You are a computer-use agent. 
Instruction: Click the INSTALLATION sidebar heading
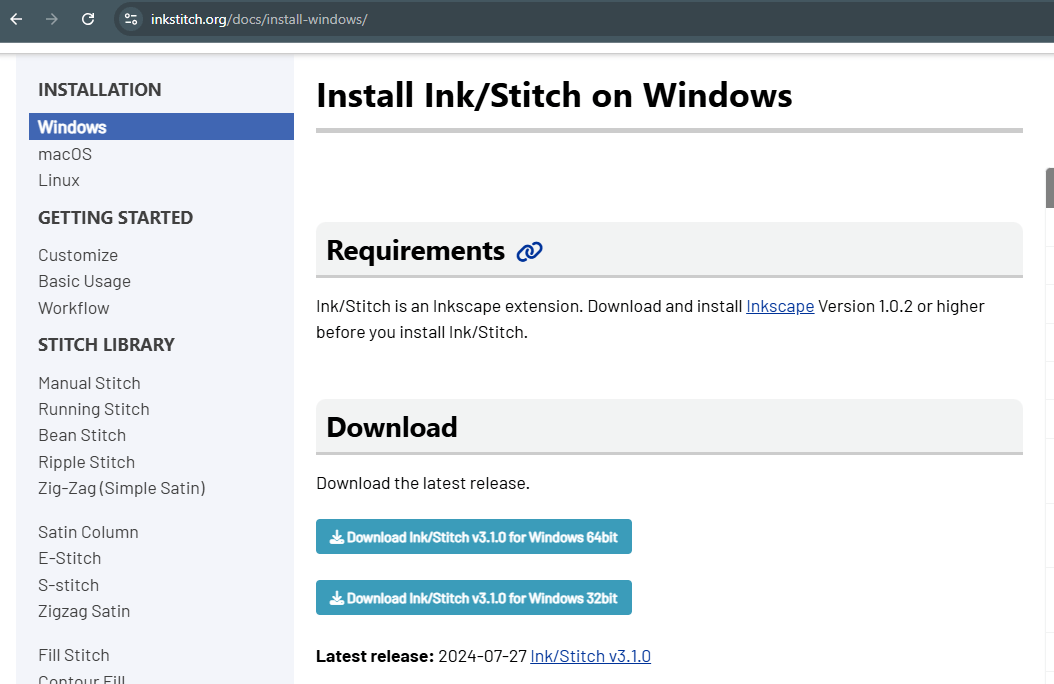coord(99,89)
